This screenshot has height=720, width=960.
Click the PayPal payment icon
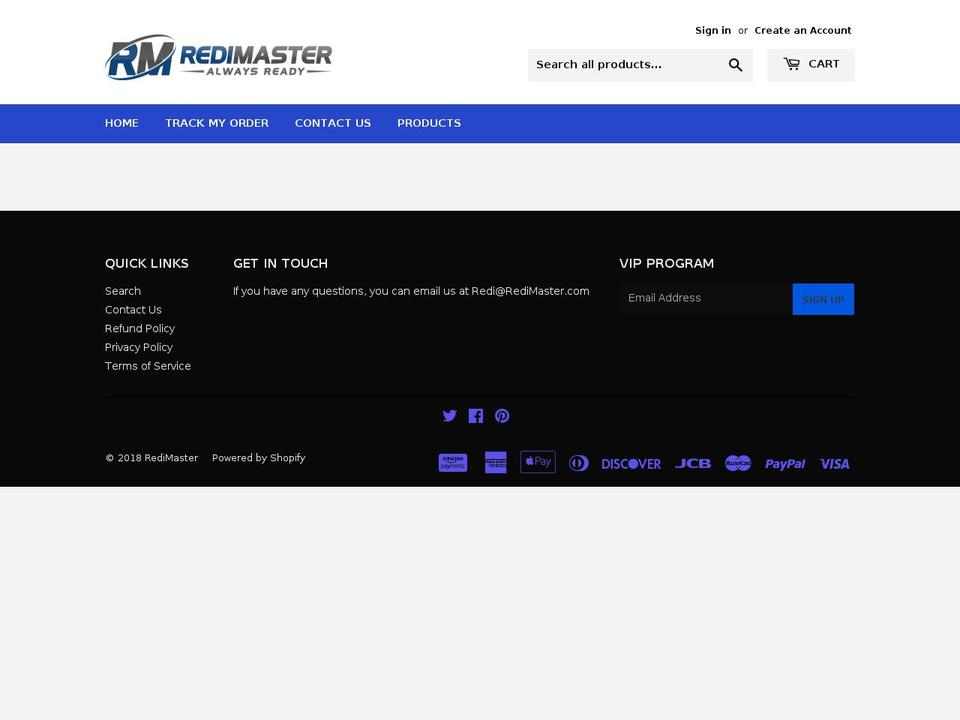point(785,464)
